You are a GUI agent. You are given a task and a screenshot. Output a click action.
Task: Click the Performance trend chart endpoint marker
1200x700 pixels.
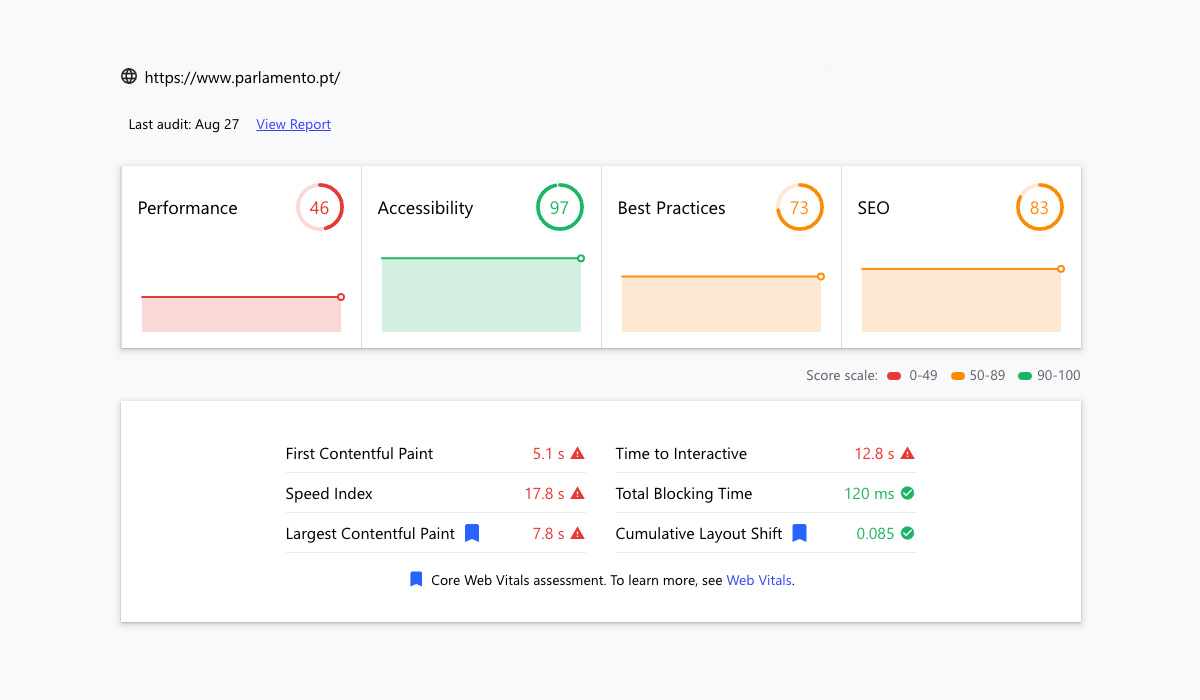pyautogui.click(x=341, y=297)
